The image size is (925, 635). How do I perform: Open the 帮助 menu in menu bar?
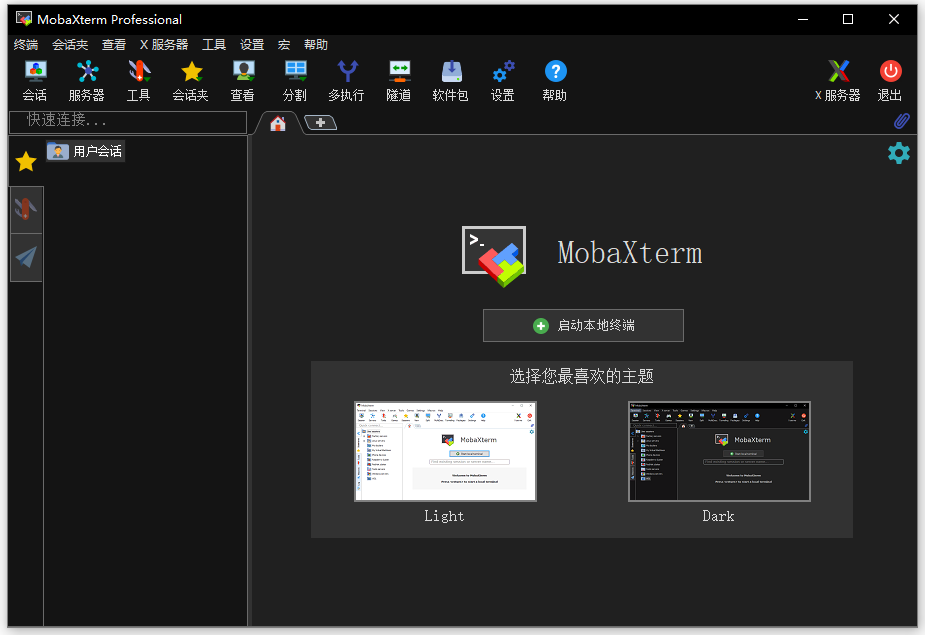pos(316,45)
